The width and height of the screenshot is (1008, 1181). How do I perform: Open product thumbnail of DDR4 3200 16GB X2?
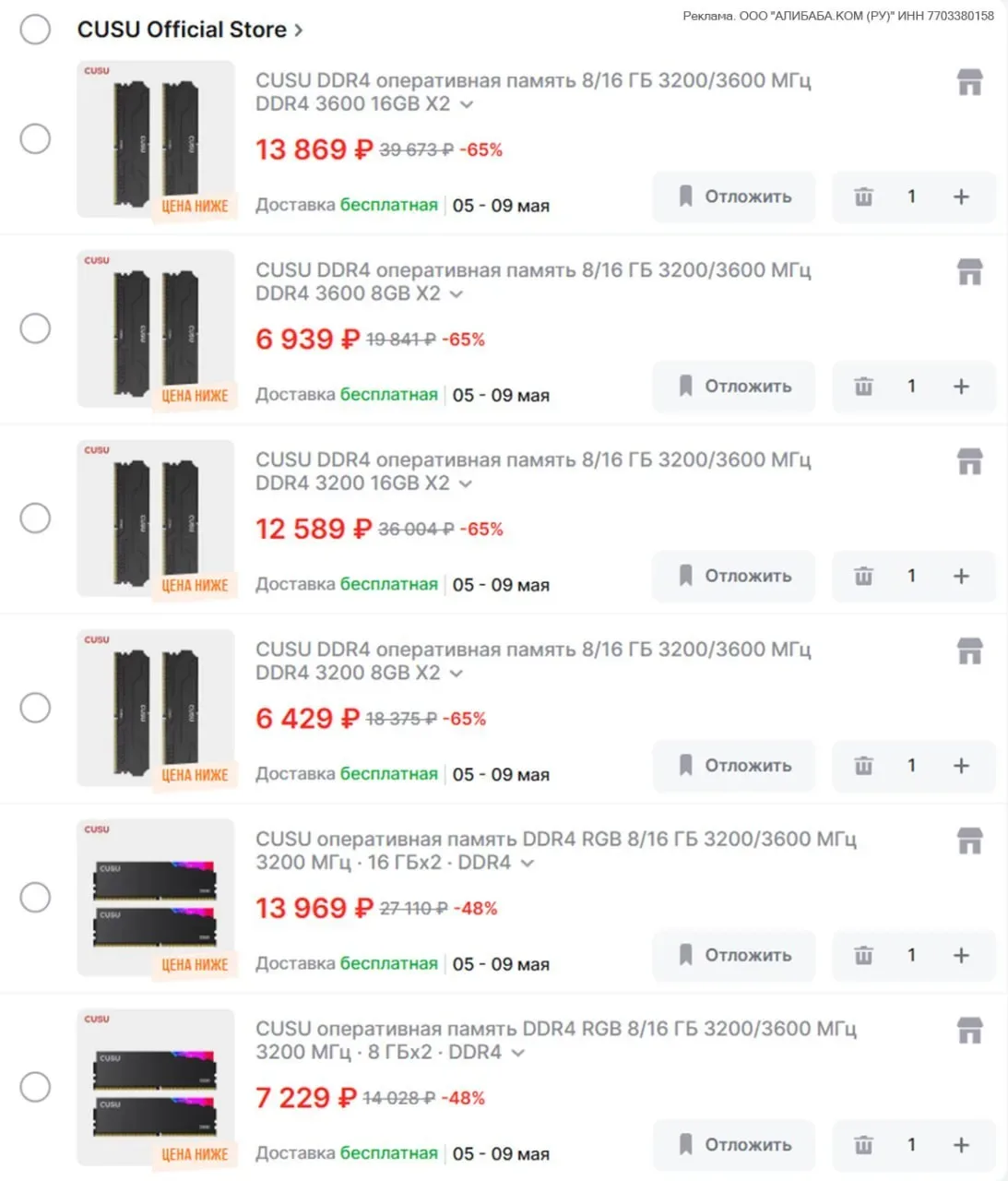[155, 519]
